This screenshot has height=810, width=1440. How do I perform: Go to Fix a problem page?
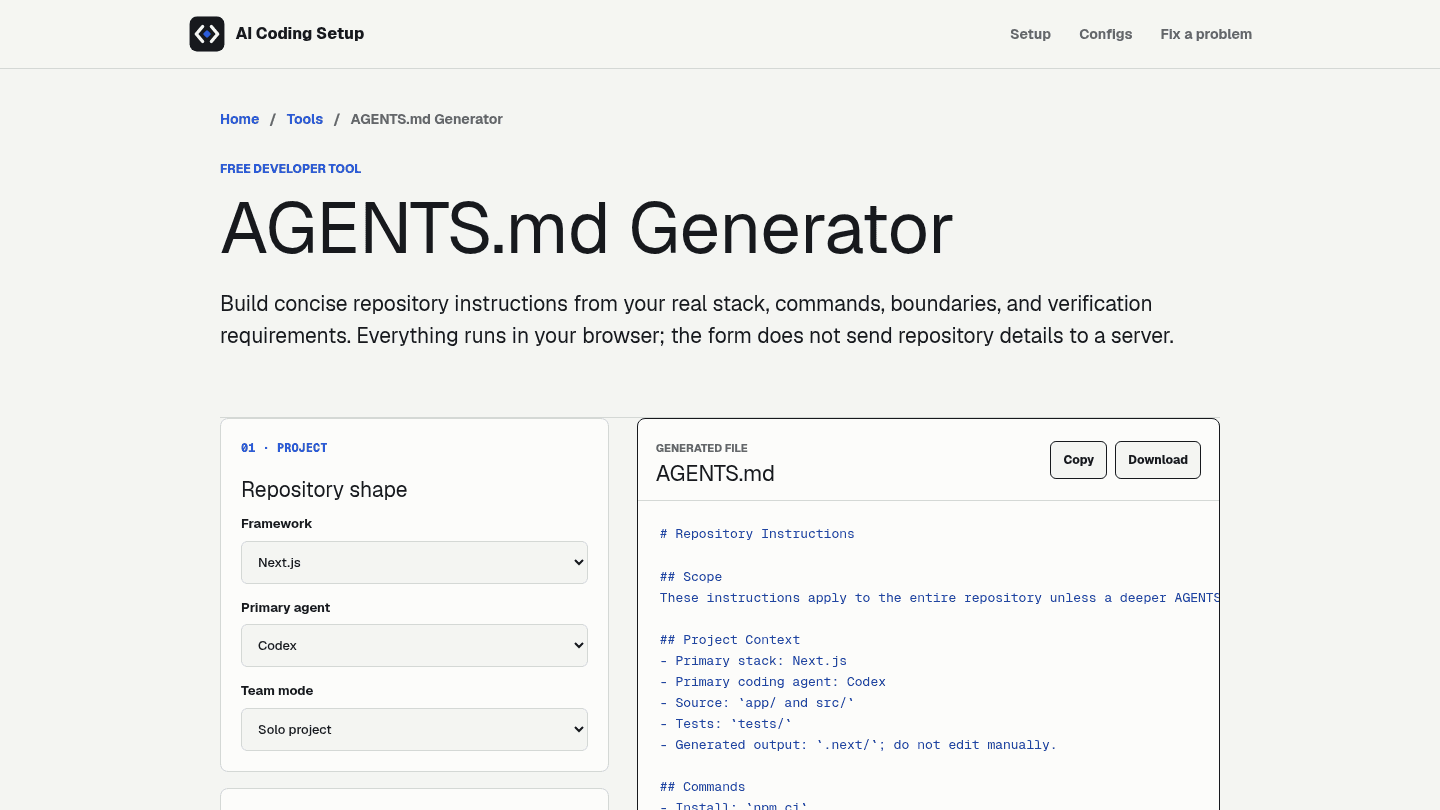pos(1206,34)
